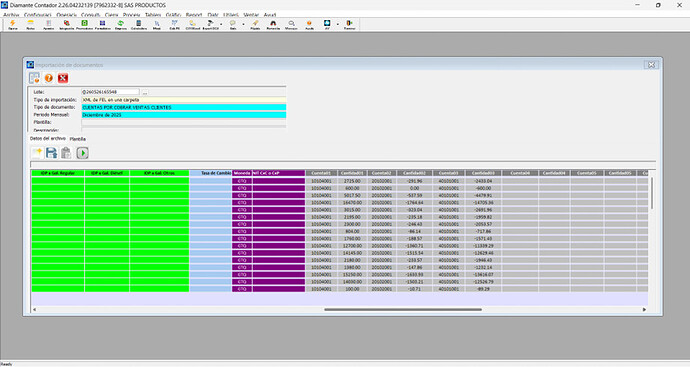Click the Terminar exit toolbar icon
690x367 pixels.
(349, 23)
